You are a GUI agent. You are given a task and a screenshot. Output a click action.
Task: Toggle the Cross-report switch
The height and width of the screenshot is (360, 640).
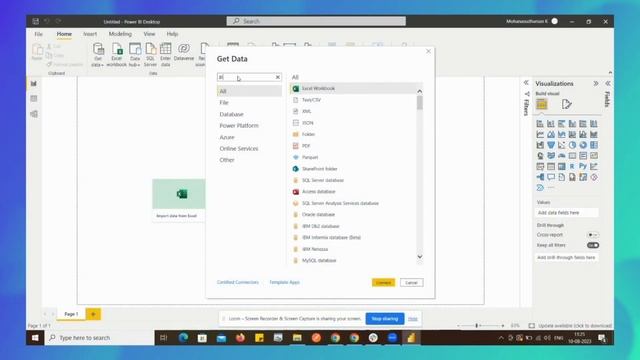click(x=593, y=235)
